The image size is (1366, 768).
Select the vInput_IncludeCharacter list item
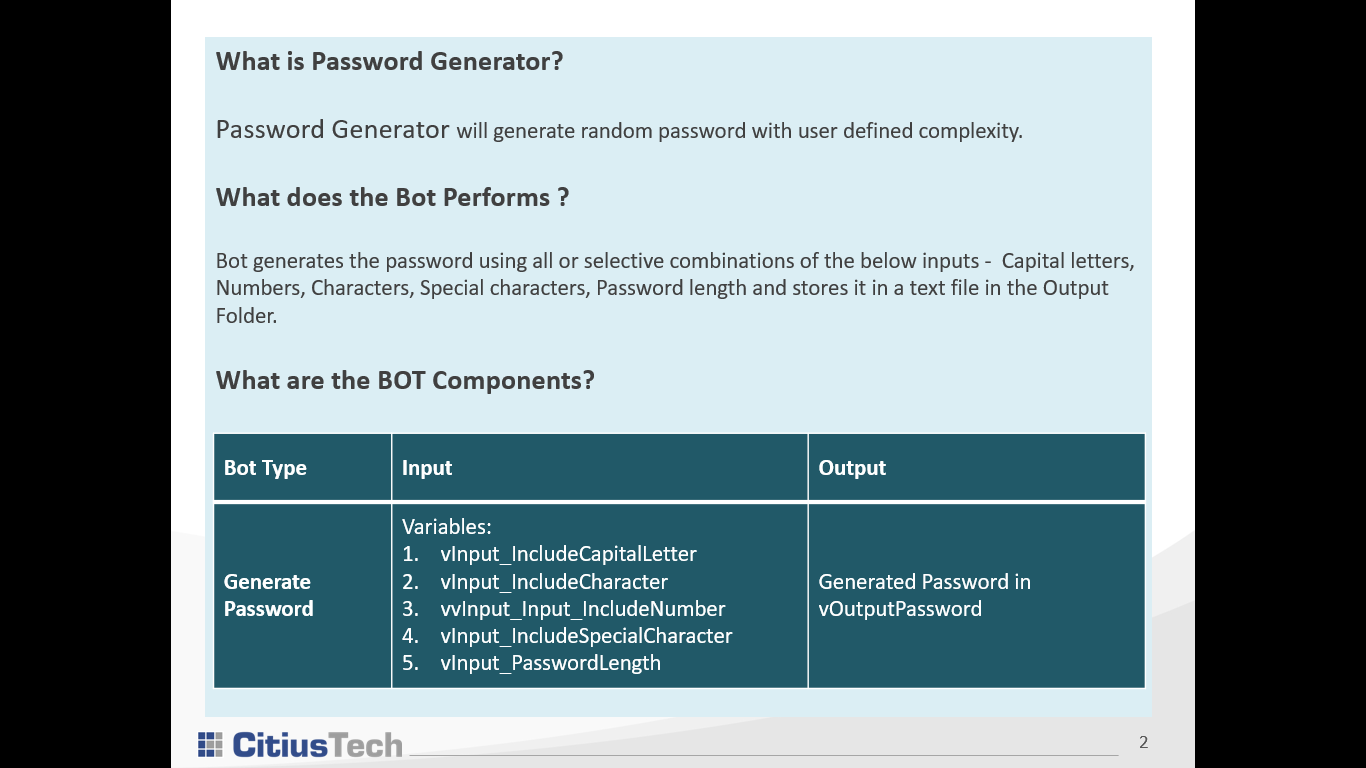pos(554,582)
